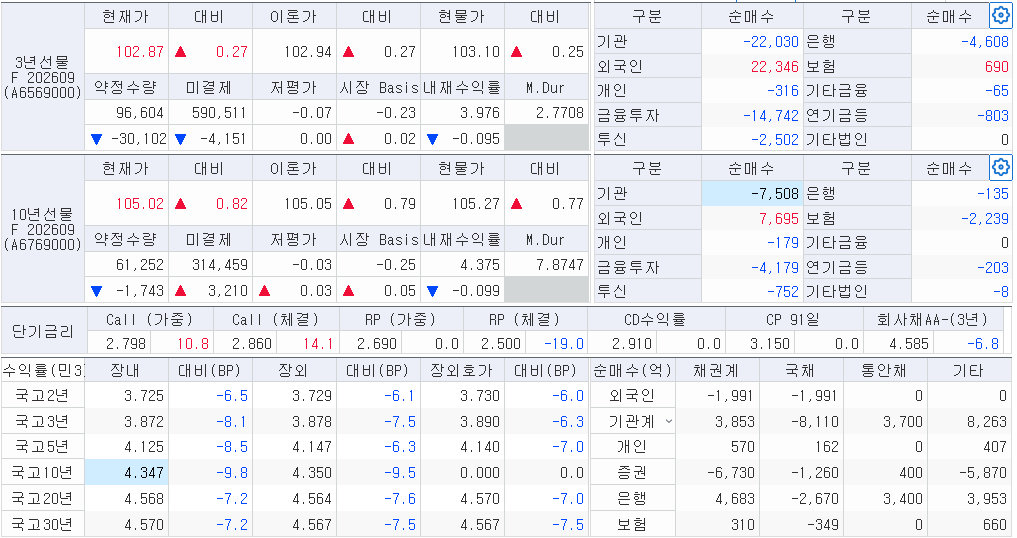Select the 국고2년 row label
This screenshot has height=538, width=1017.
click(42, 396)
